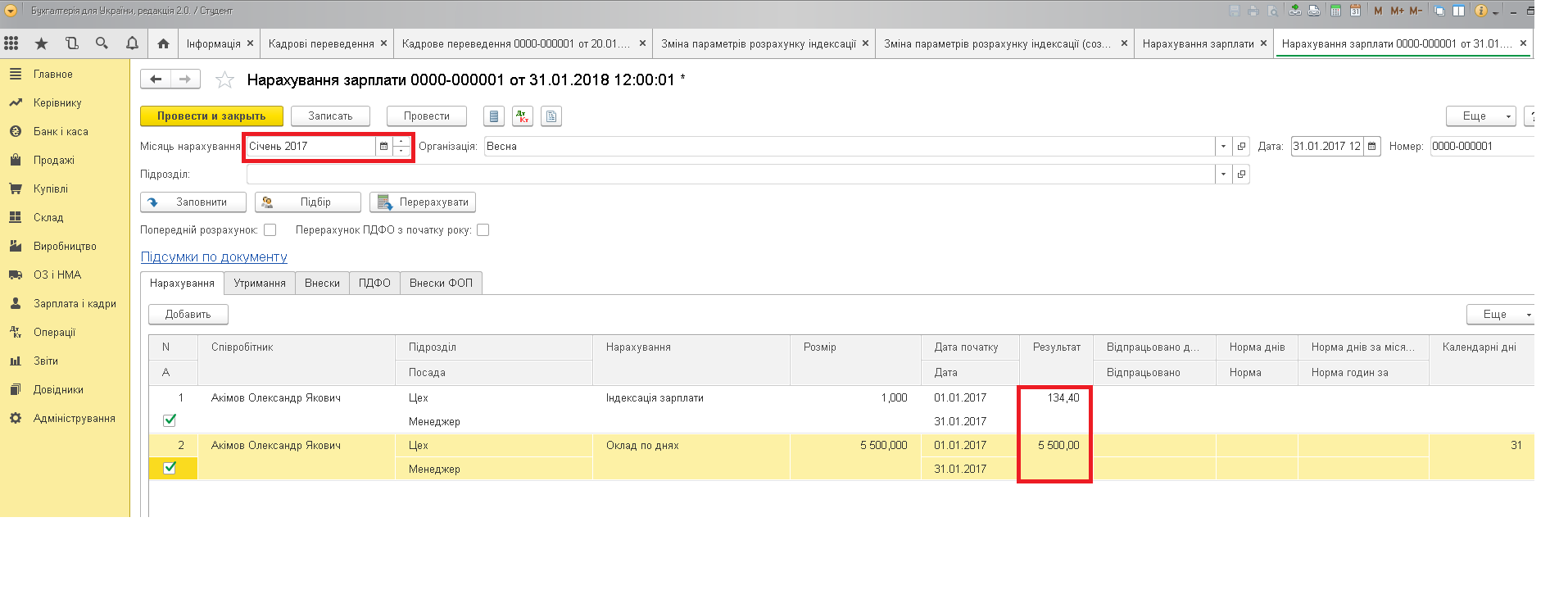
Task: Open Зарплата і кадри section
Action: [65, 303]
